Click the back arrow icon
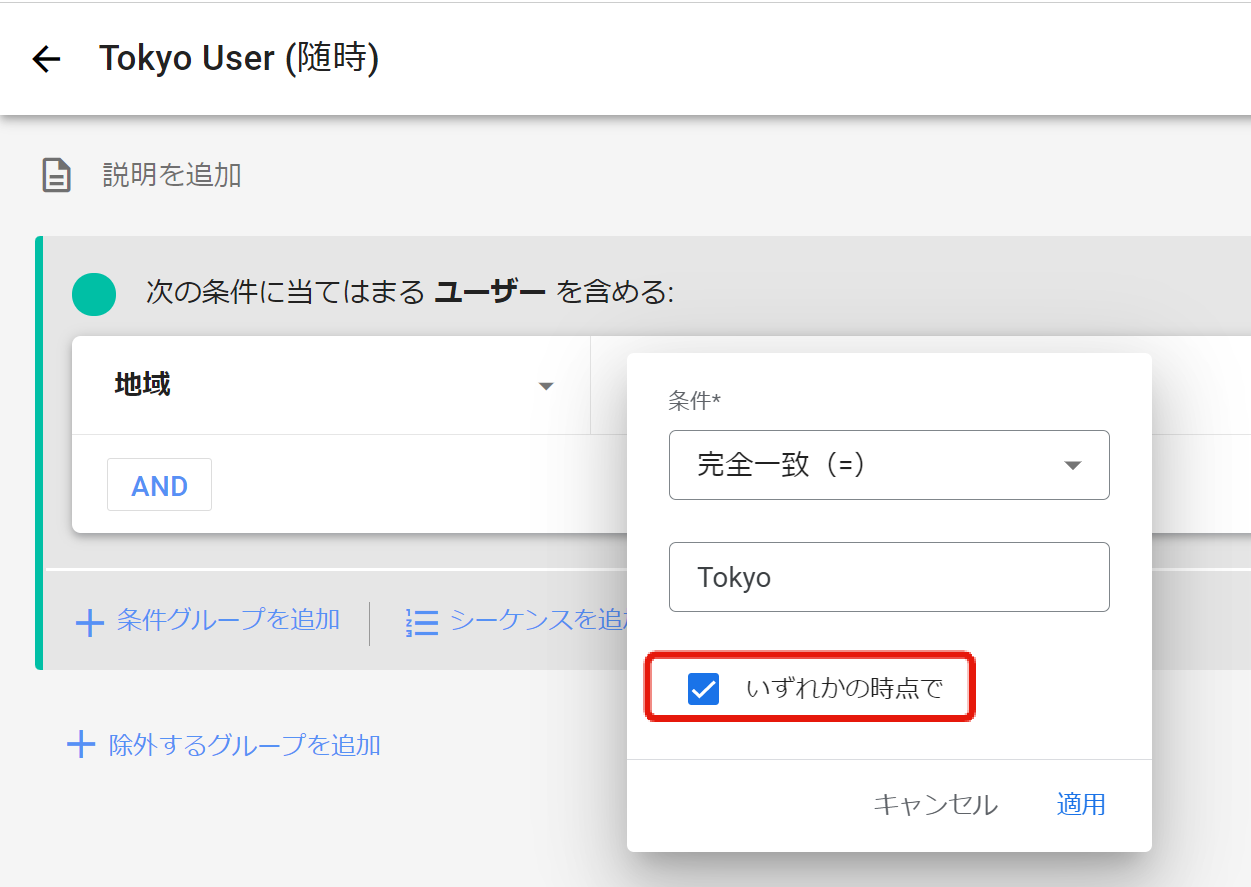The height and width of the screenshot is (887, 1251). coord(46,59)
